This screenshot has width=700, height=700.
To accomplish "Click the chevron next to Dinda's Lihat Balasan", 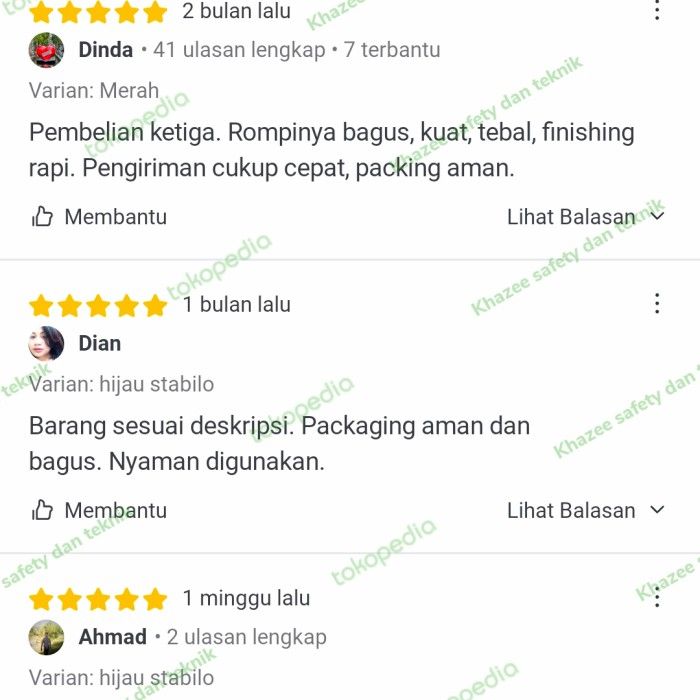I will 657,216.
